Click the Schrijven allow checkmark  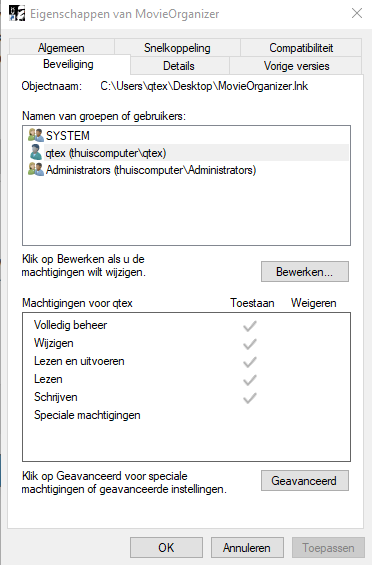pyautogui.click(x=249, y=398)
